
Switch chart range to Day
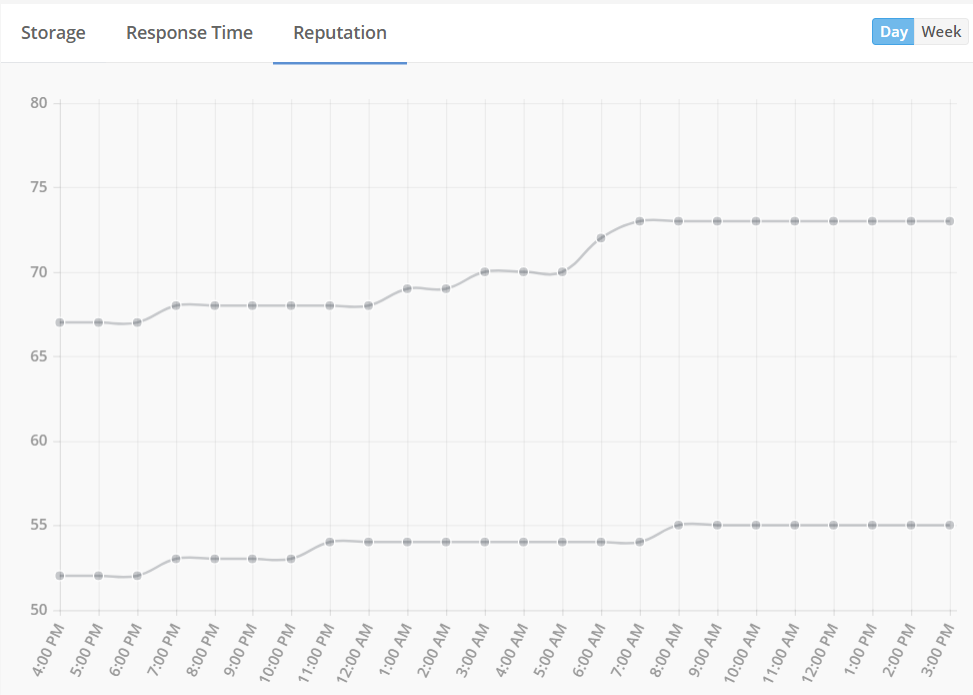click(893, 32)
